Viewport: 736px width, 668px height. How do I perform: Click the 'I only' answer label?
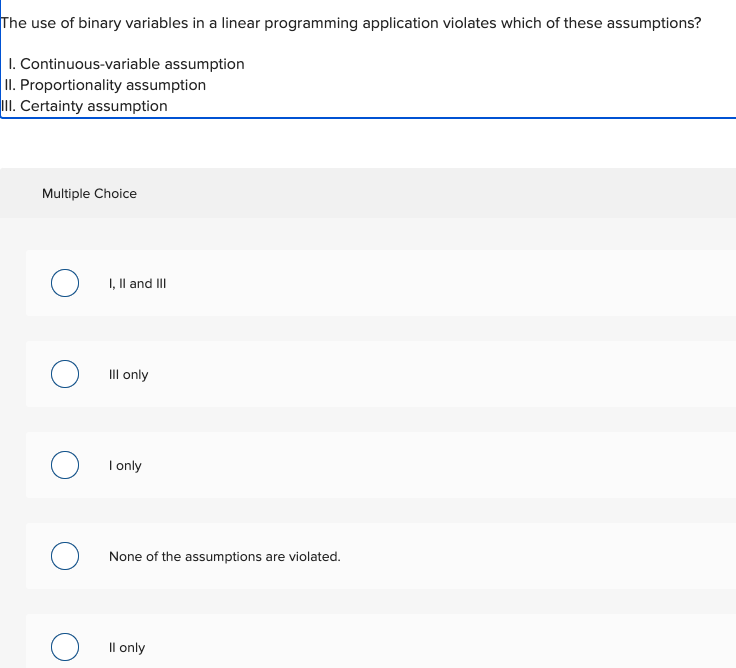(x=125, y=466)
